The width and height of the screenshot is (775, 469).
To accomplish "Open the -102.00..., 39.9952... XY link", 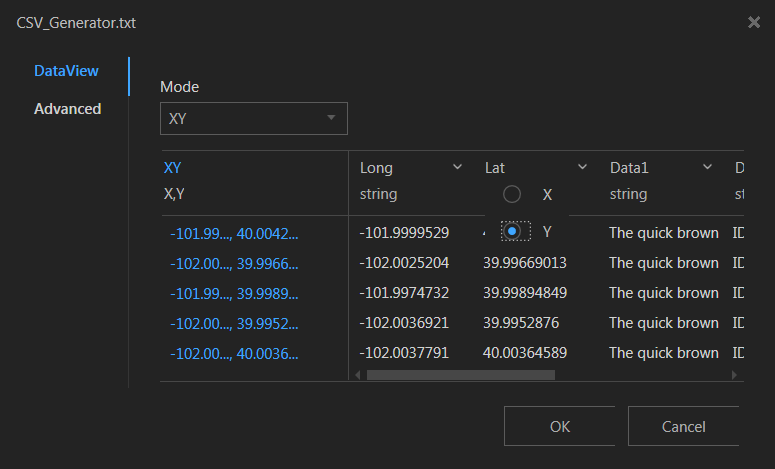I will pyautogui.click(x=234, y=323).
